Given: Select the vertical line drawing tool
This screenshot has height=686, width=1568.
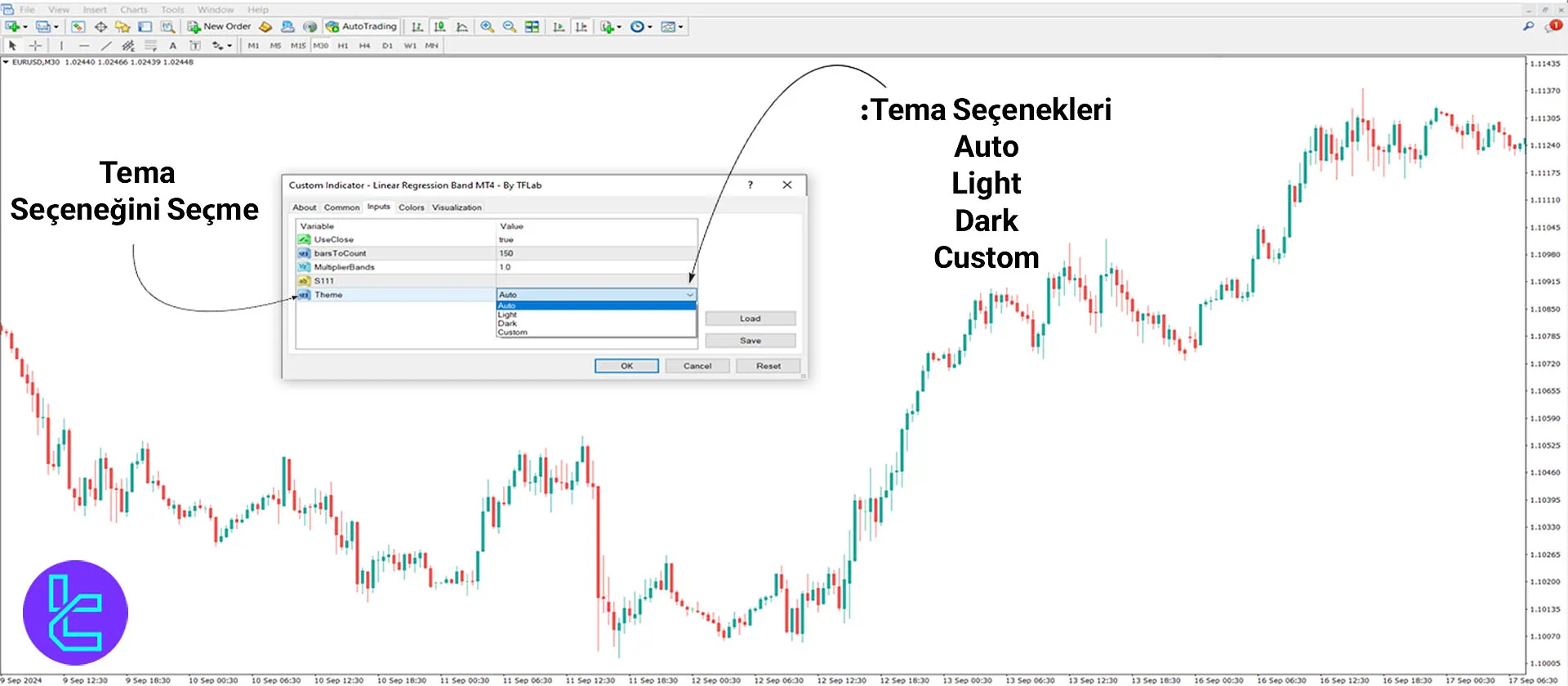Looking at the screenshot, I should point(61,46).
